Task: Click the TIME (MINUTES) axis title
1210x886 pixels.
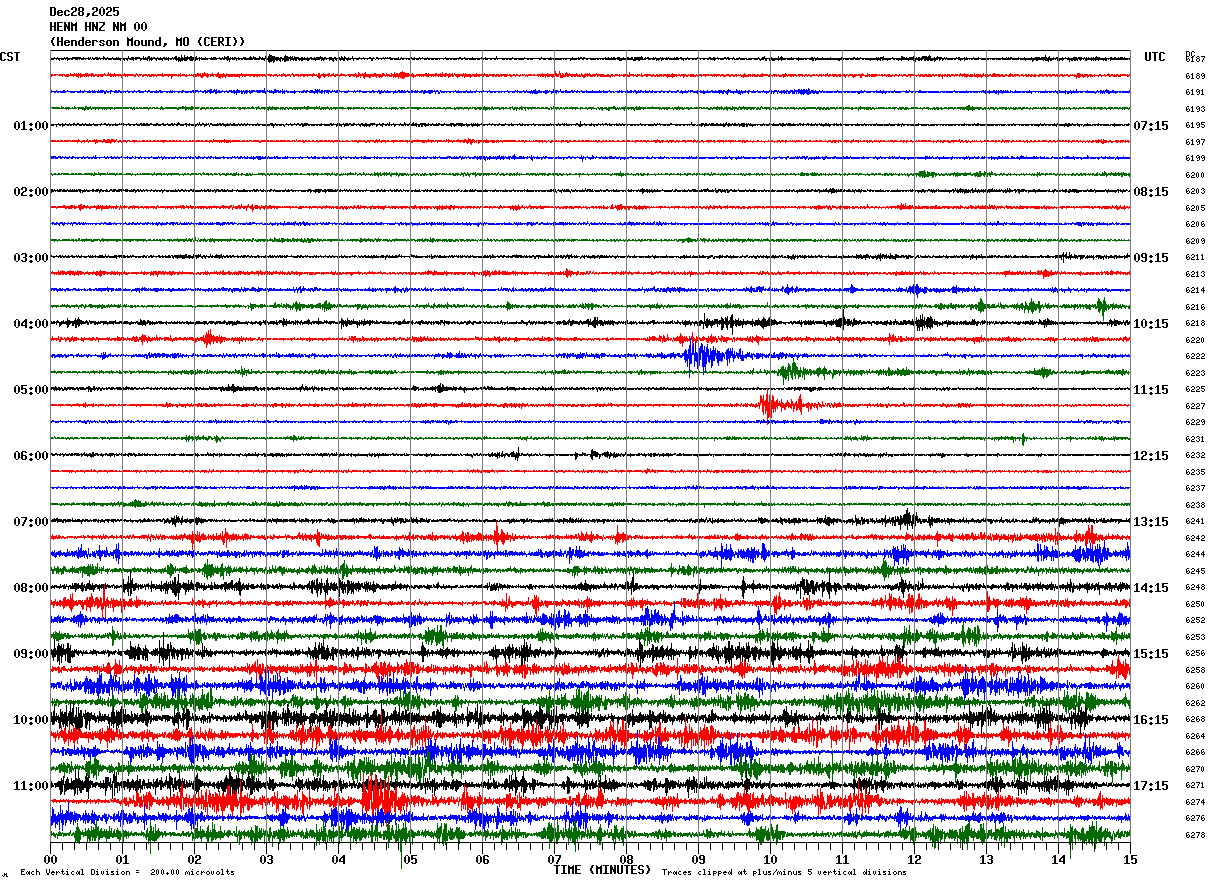Action: click(x=602, y=870)
